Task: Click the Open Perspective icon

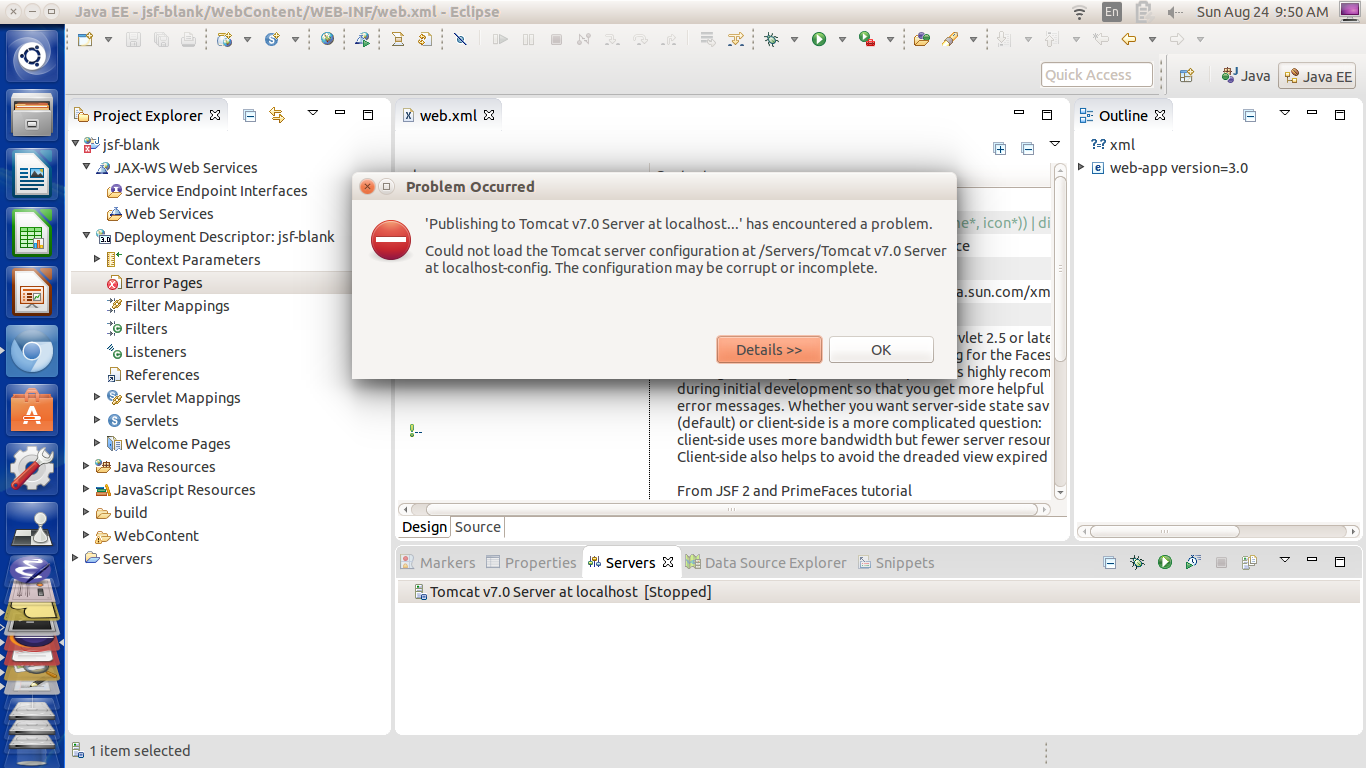Action: (1187, 75)
